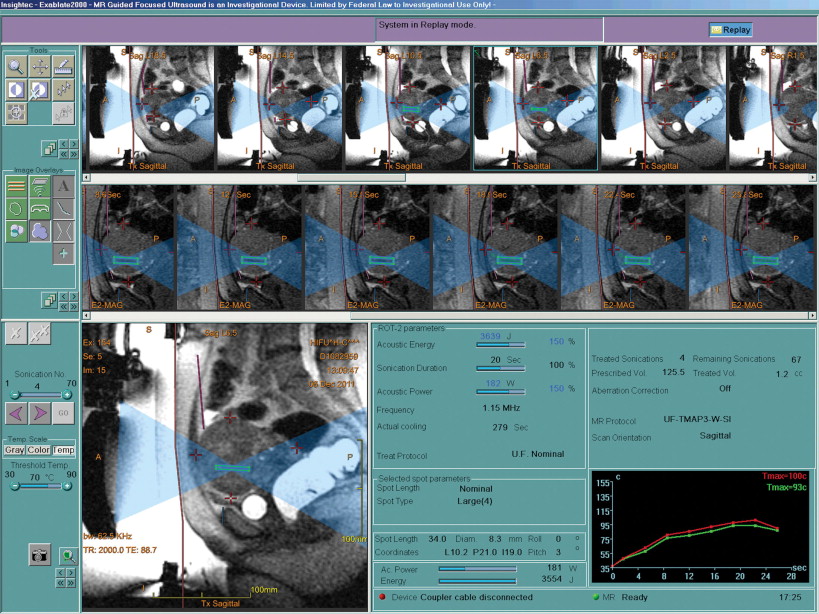The width and height of the screenshot is (819, 614).
Task: Set temperature scale to Color
Action: [x=39, y=450]
